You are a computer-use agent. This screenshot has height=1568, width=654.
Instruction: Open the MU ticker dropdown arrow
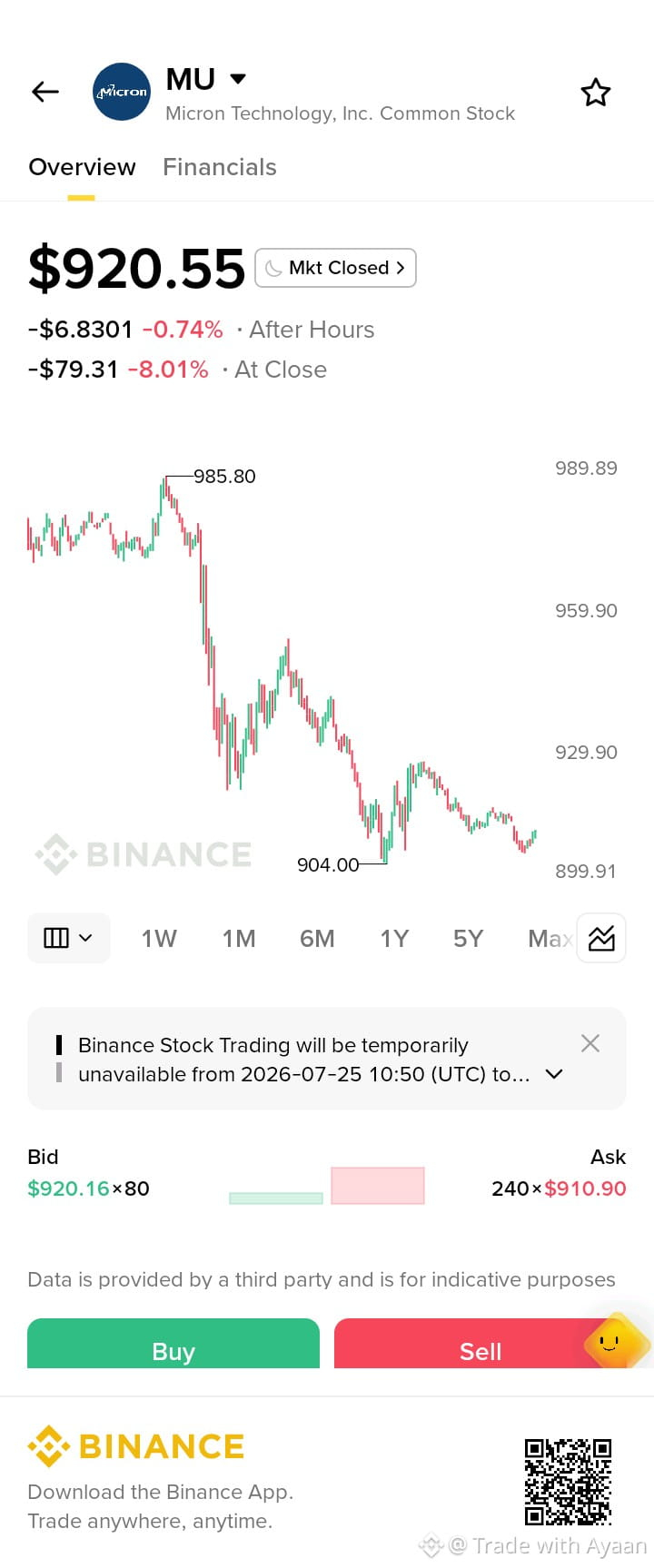(238, 79)
